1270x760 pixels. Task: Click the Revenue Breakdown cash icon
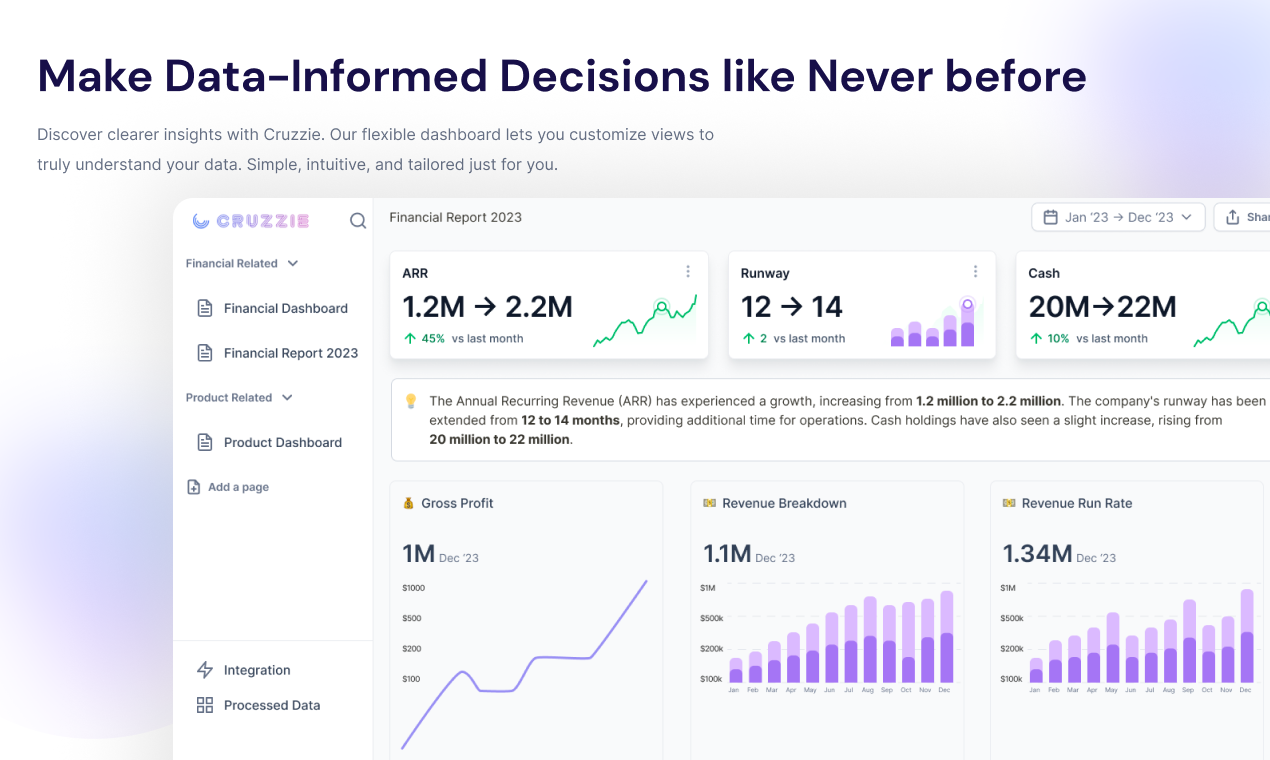709,503
